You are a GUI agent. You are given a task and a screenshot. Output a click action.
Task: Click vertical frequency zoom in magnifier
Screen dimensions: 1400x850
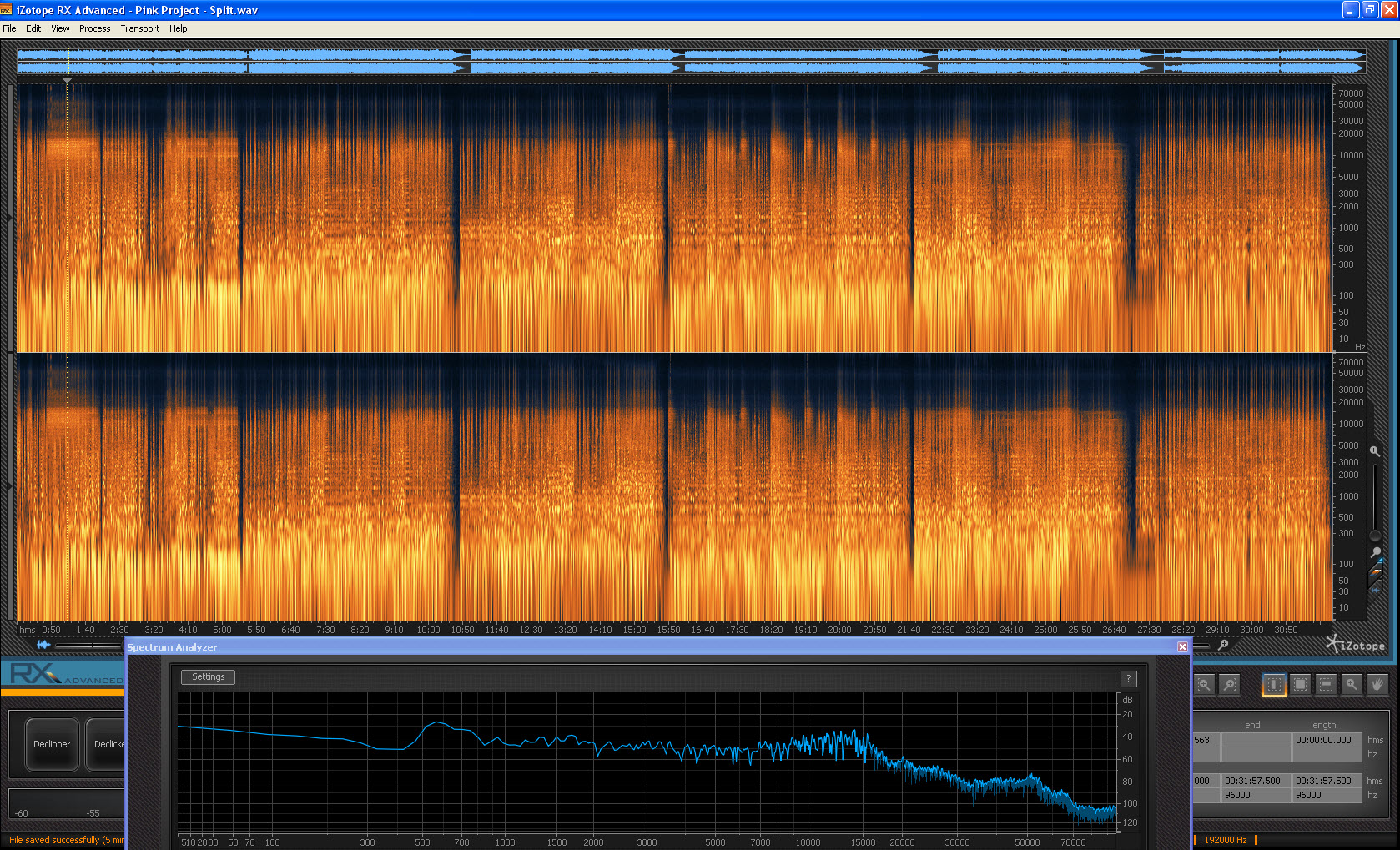1375,451
